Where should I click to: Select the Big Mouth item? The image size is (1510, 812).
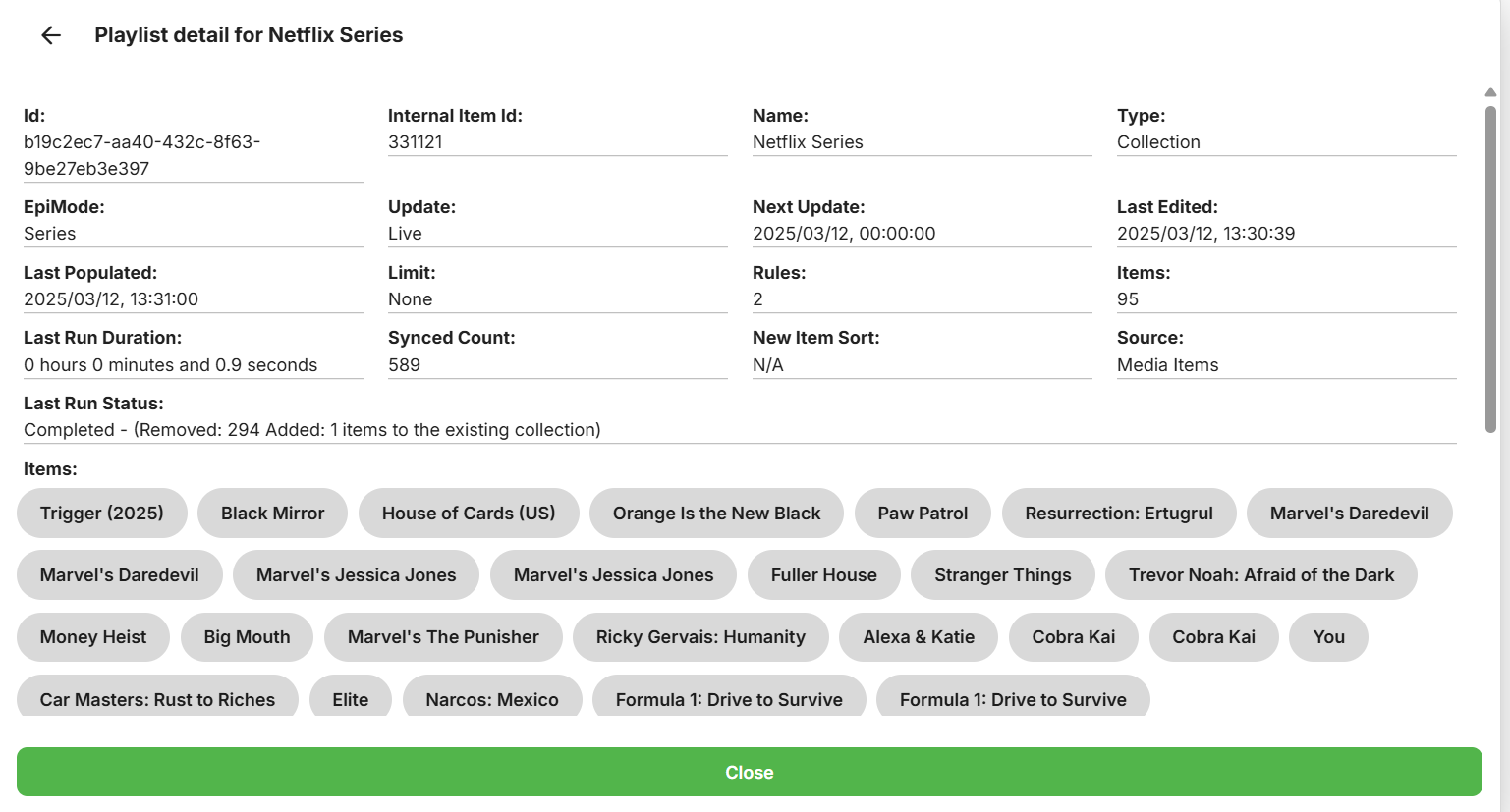pyautogui.click(x=247, y=637)
